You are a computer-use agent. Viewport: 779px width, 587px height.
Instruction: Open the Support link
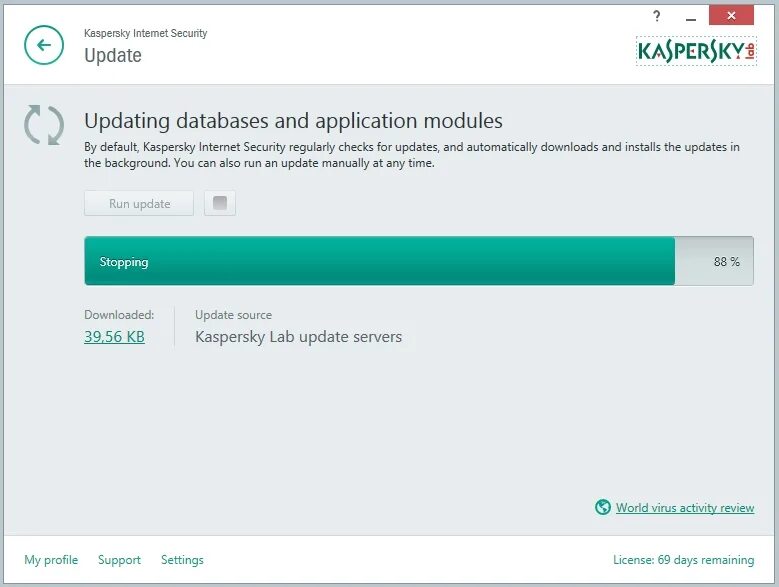point(119,560)
